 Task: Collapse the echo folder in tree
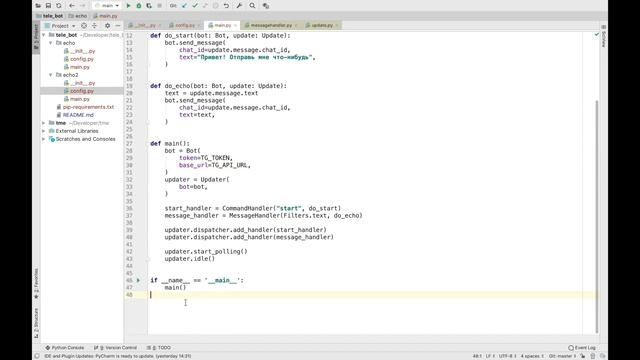(x=51, y=43)
